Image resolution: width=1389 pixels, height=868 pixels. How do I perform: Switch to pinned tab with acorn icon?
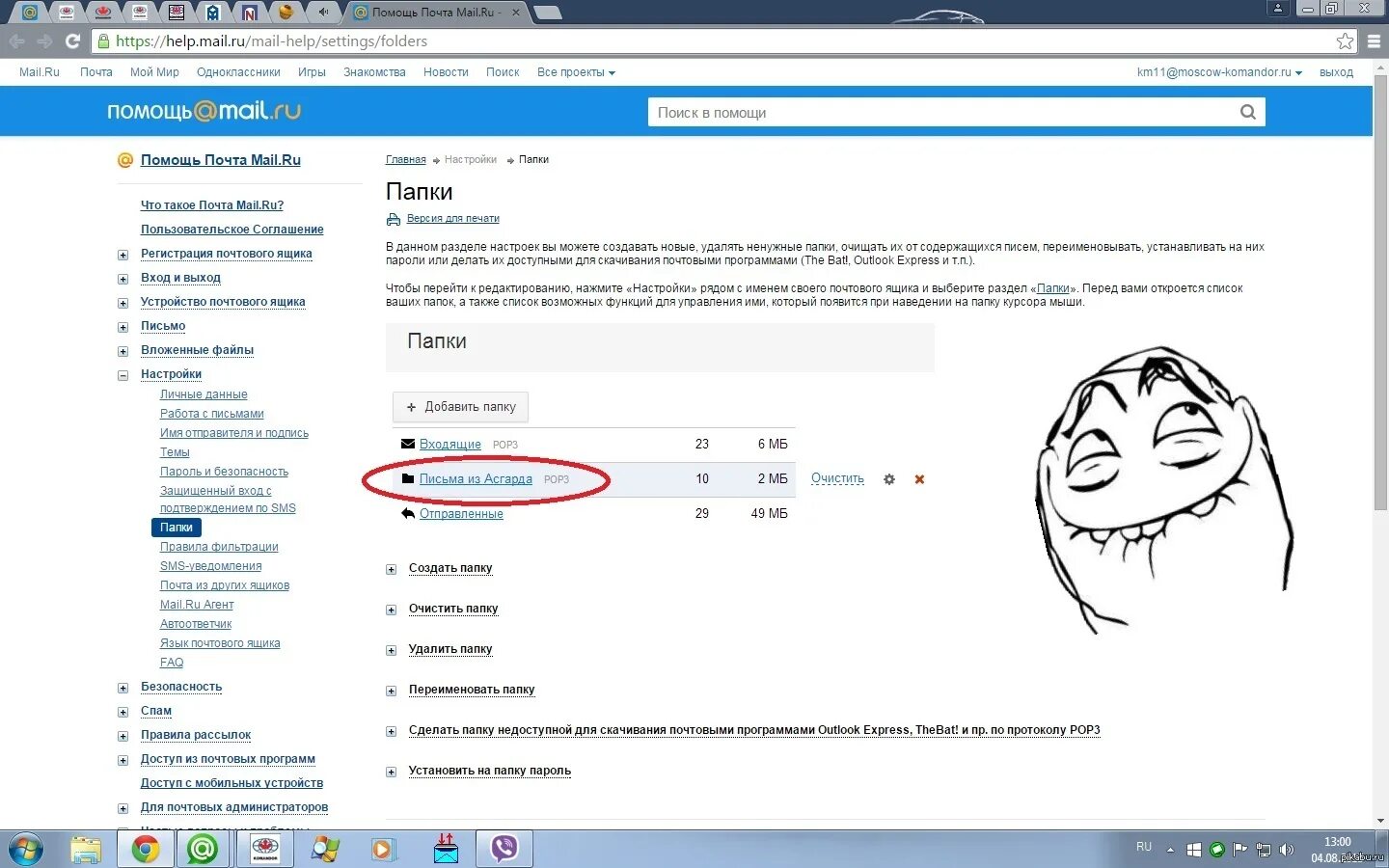pos(286,13)
